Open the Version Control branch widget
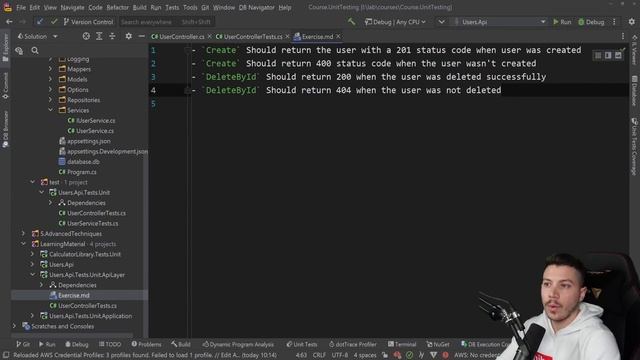The height and width of the screenshot is (360, 640). [89, 22]
